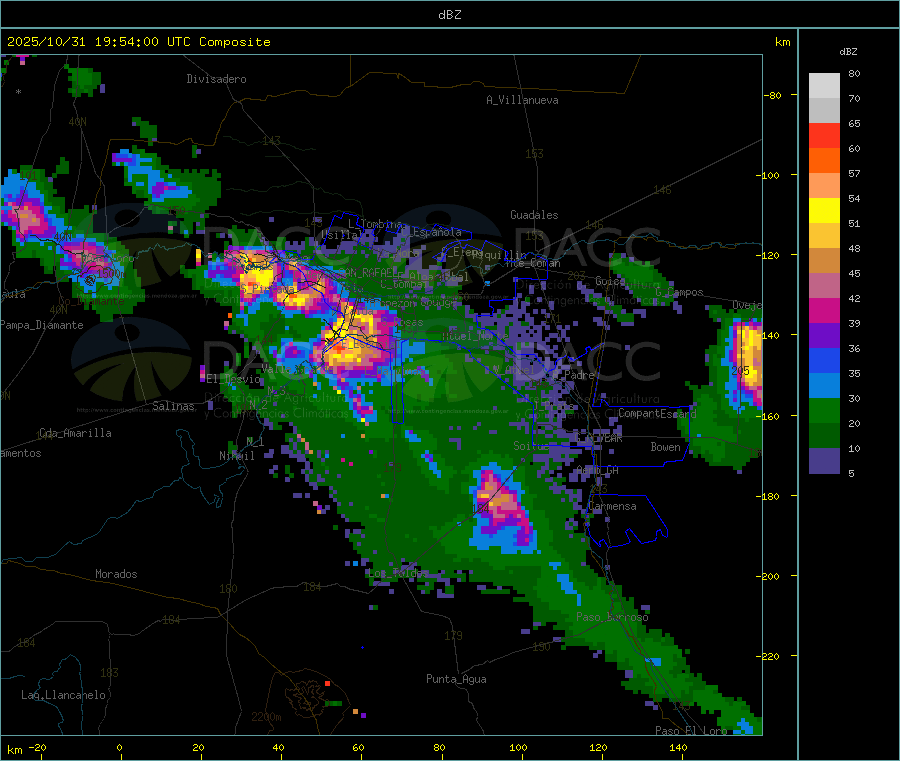Image resolution: width=900 pixels, height=761 pixels.
Task: Select the 40 km horizontal axis tick
Action: click(x=278, y=747)
